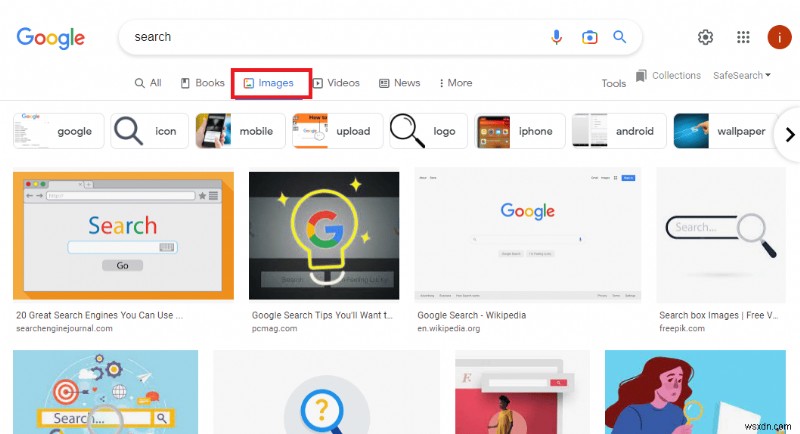Select the Books tab
The height and width of the screenshot is (434, 800).
(203, 83)
